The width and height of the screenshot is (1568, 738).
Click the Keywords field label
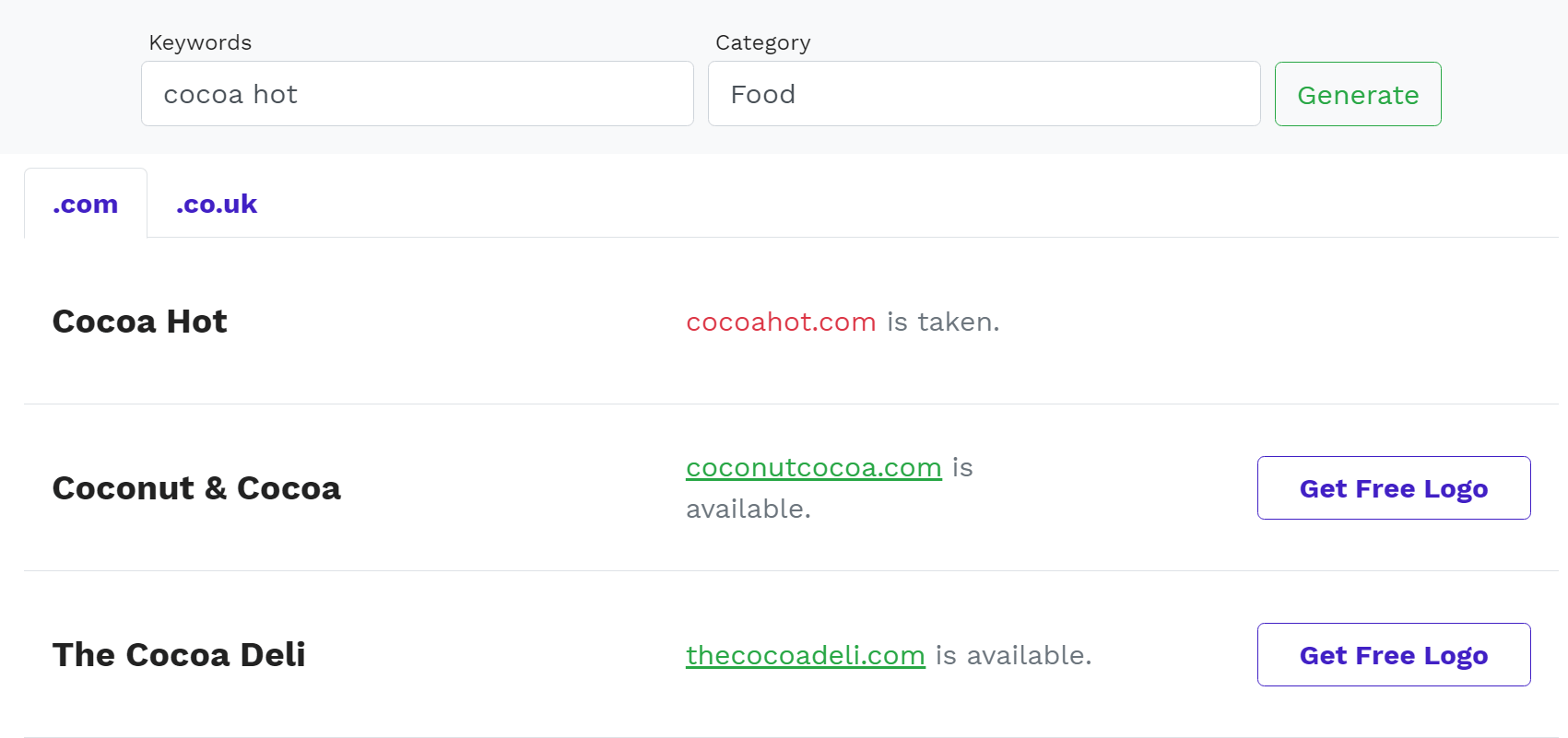coord(200,41)
